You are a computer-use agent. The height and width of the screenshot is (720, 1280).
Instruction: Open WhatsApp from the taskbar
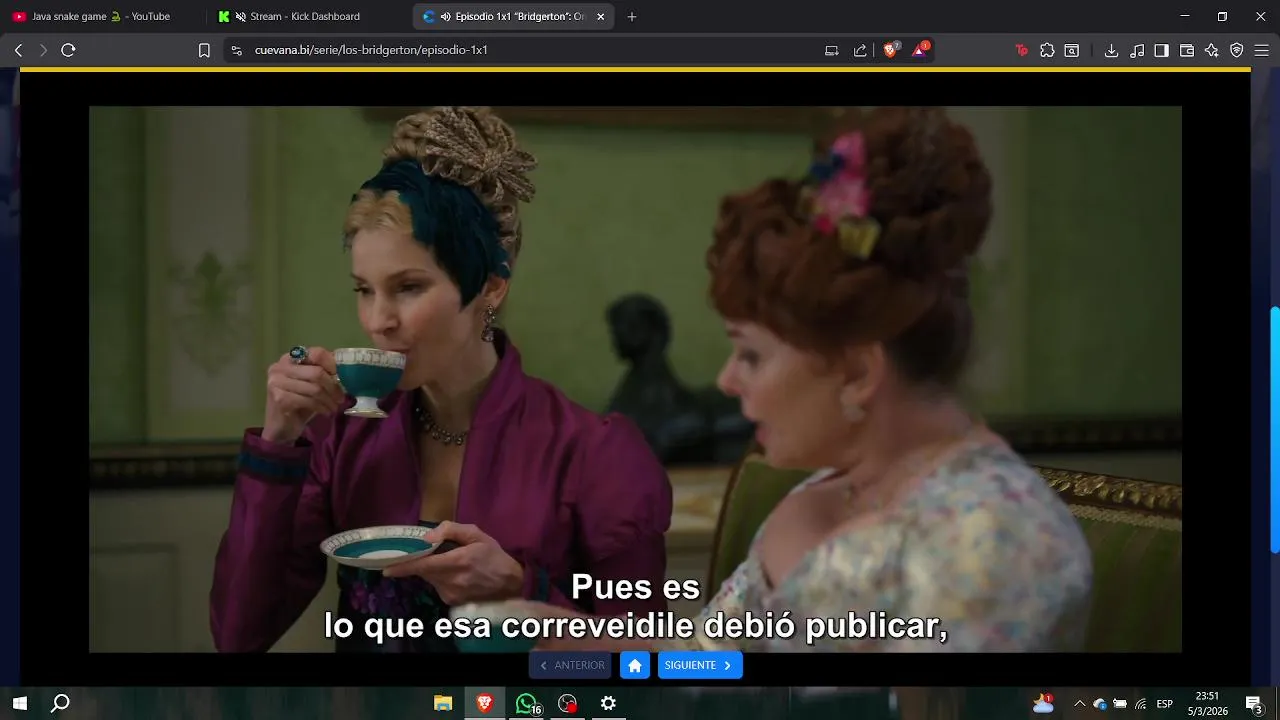[527, 703]
